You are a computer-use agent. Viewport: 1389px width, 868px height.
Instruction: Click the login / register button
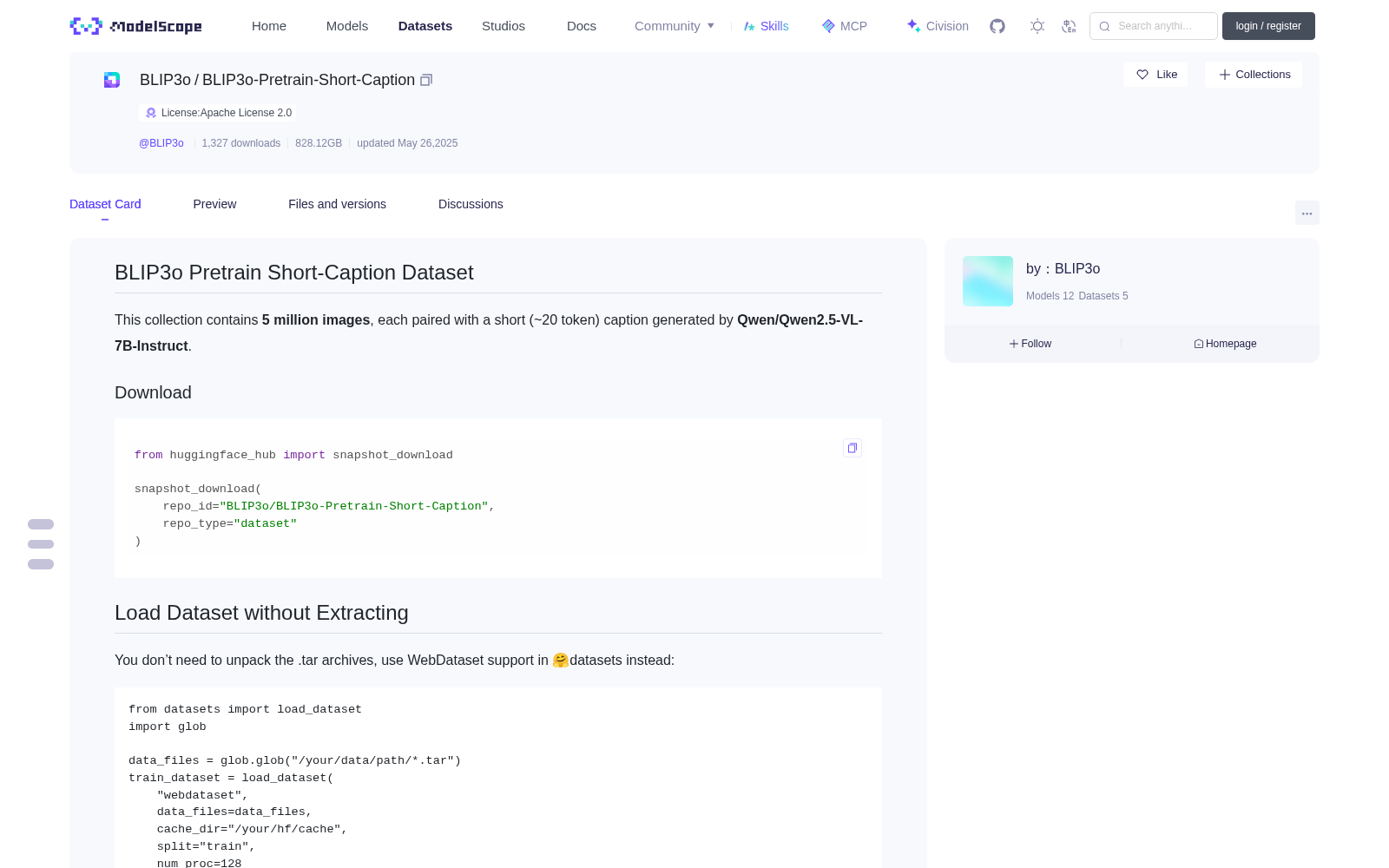(x=1268, y=26)
